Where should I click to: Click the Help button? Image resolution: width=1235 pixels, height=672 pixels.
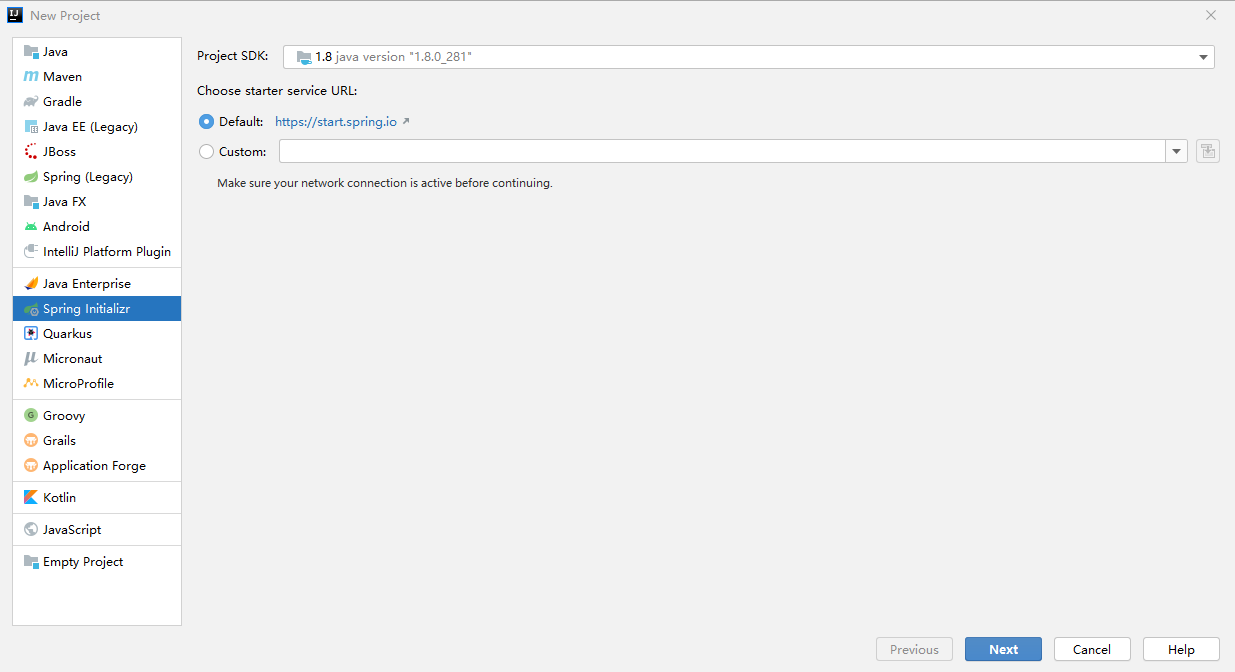point(1181,649)
